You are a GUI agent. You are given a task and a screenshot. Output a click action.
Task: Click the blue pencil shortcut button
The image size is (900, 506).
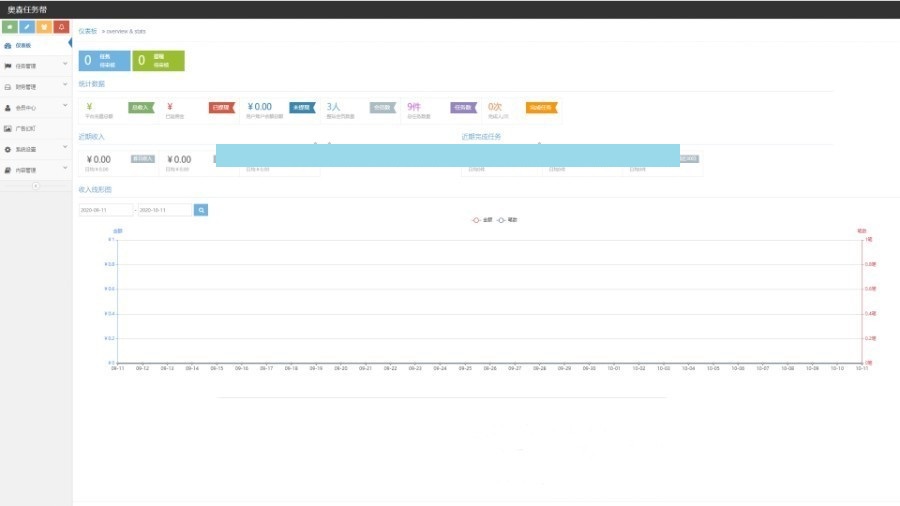pos(27,26)
